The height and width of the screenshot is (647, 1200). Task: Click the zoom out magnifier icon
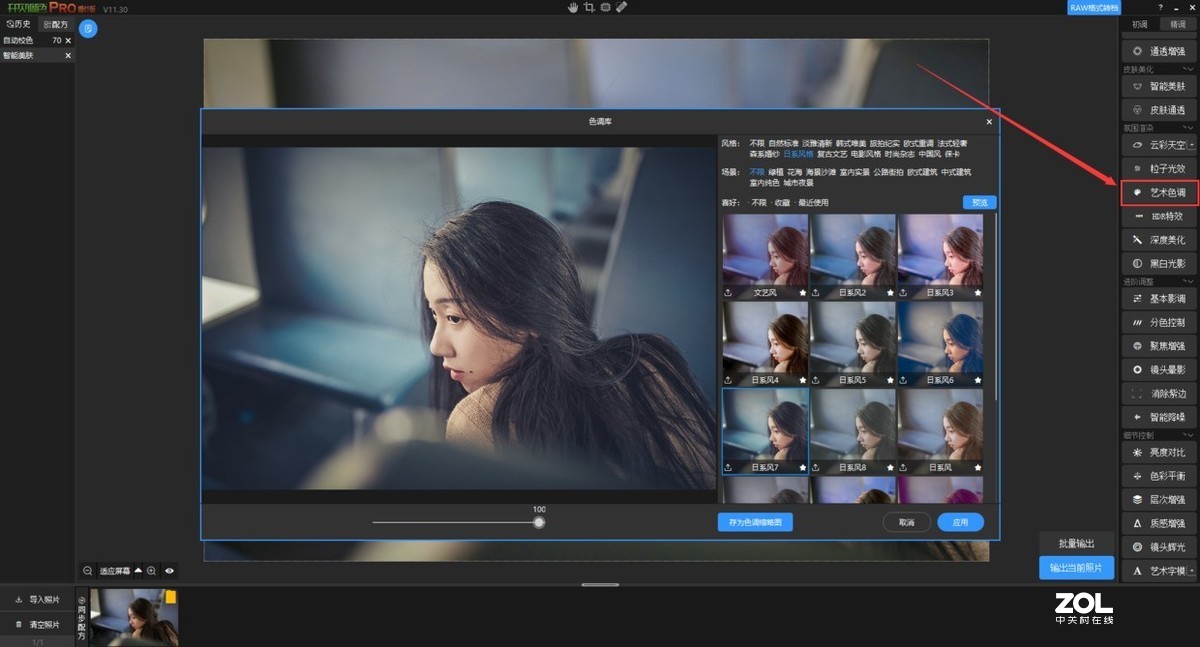(88, 571)
